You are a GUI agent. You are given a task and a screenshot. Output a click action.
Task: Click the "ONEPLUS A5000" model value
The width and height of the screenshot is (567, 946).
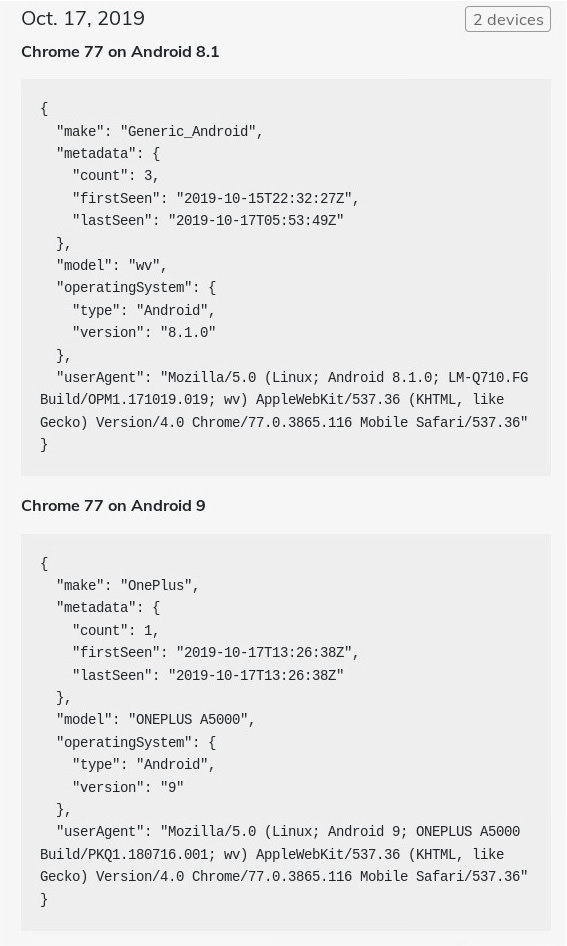(188, 719)
